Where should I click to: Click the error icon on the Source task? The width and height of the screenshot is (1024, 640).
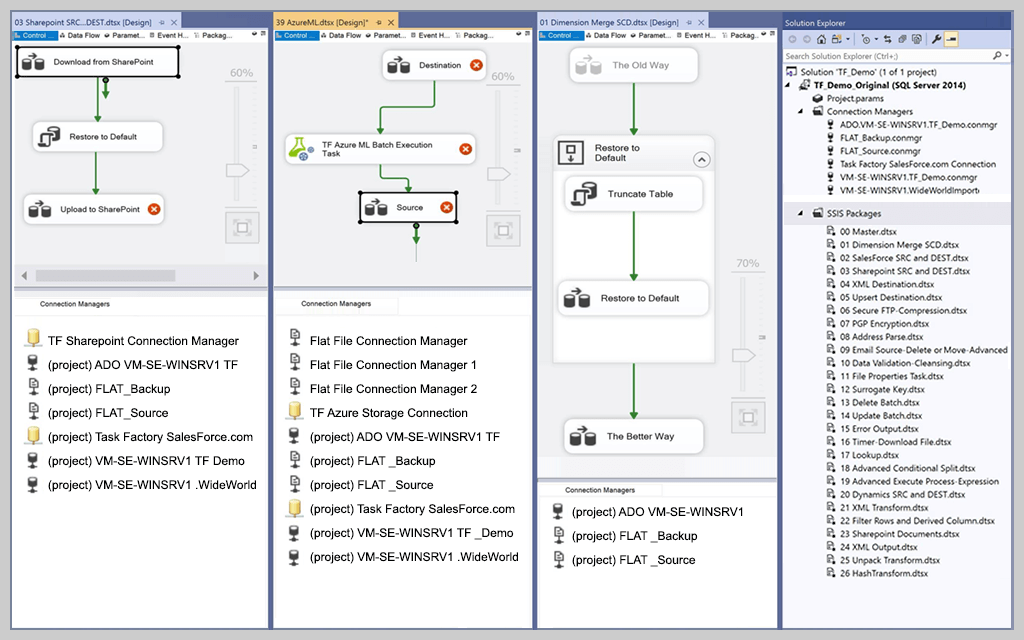pos(447,207)
